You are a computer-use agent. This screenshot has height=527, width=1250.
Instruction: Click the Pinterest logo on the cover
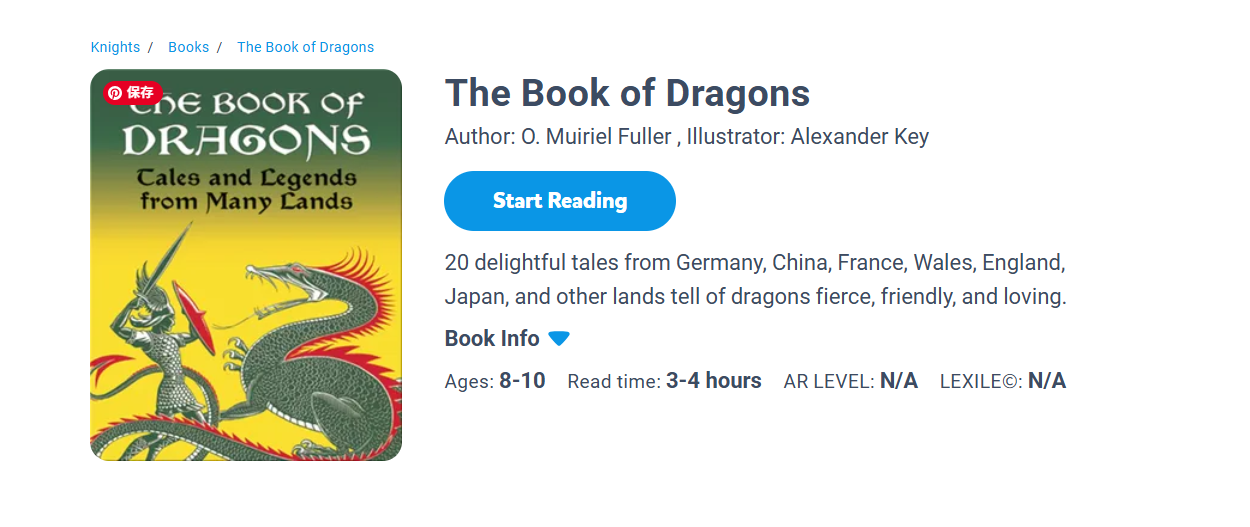[115, 93]
